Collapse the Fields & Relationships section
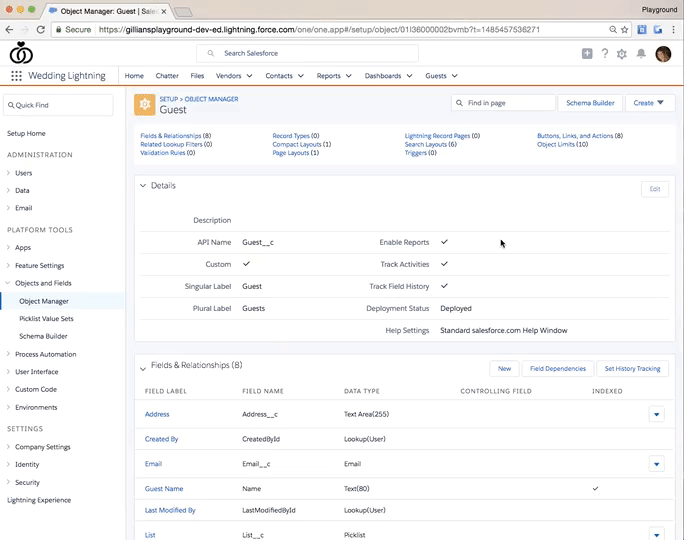 pos(143,369)
